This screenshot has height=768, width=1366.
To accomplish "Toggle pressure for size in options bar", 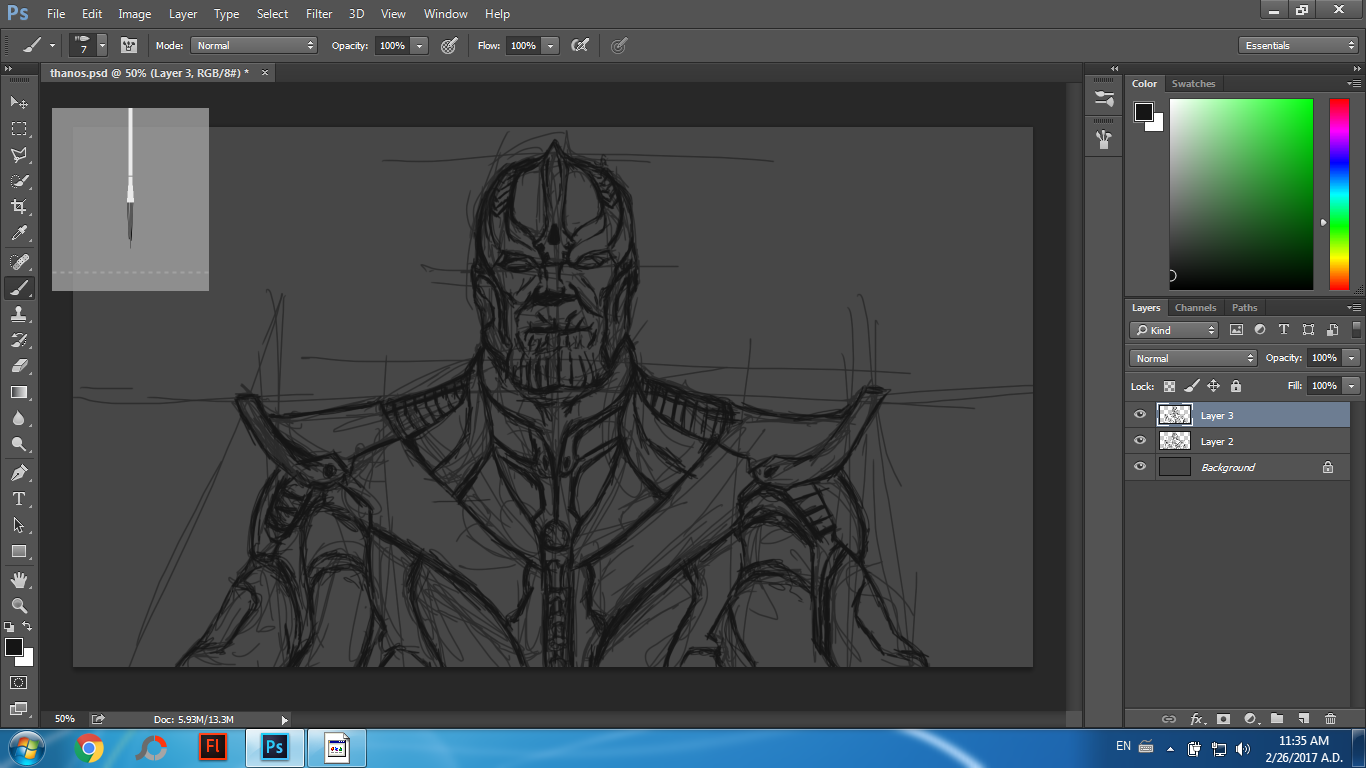I will point(619,45).
